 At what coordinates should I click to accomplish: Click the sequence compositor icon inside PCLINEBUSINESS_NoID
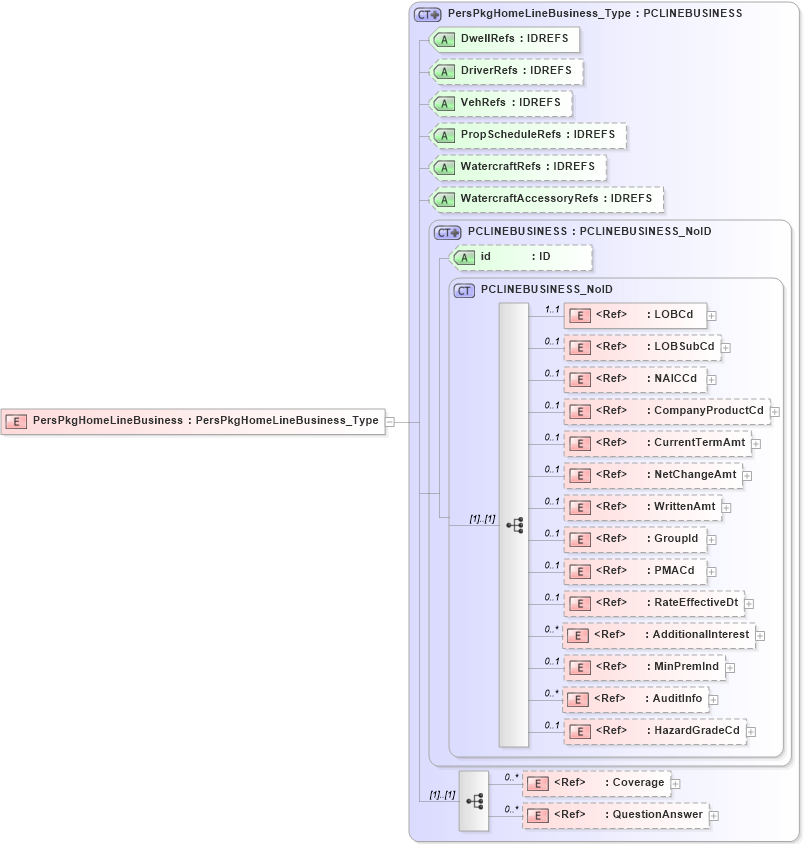(514, 523)
